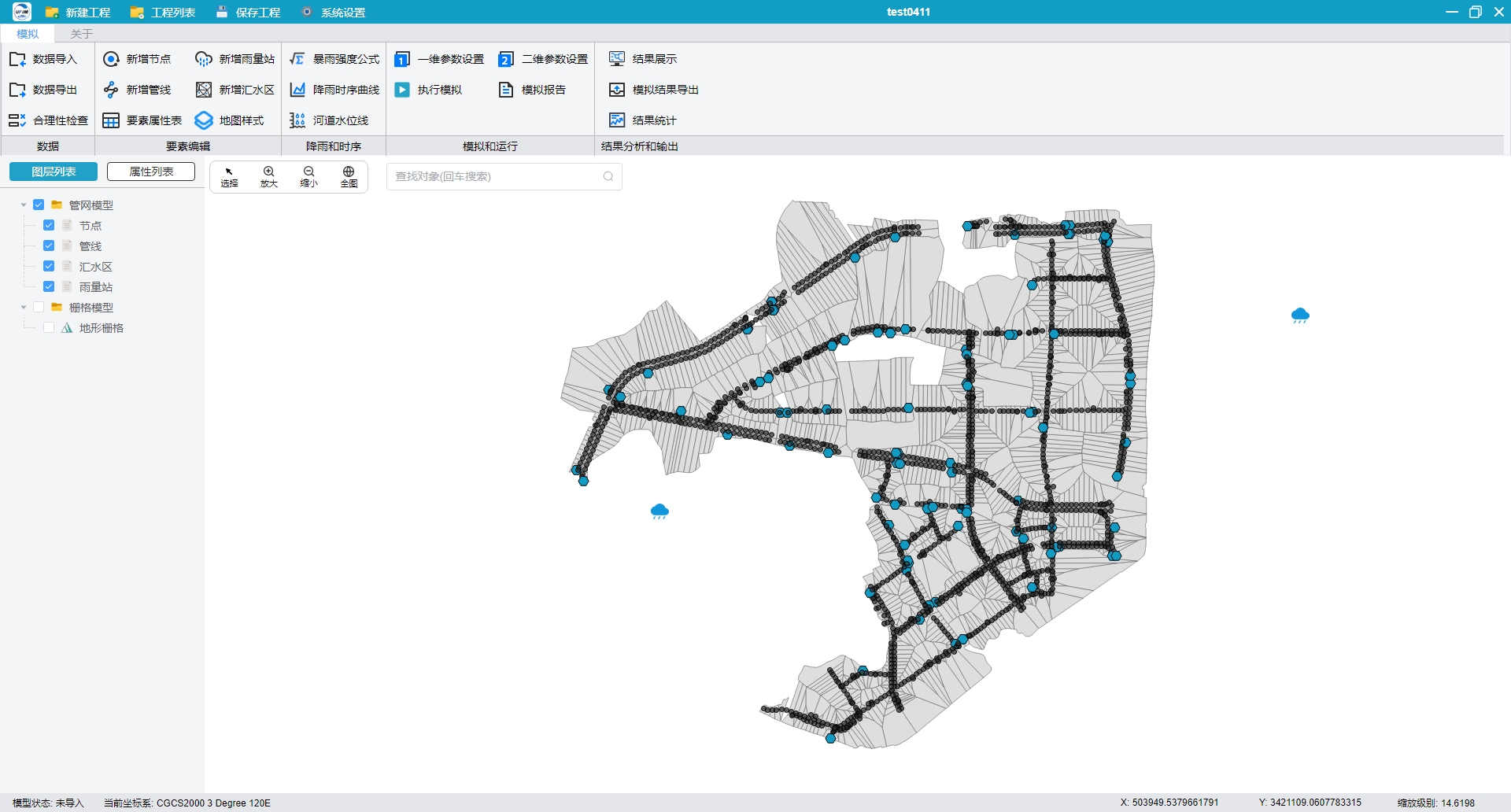
Task: Select the 新增节点 add node tool
Action: [x=137, y=59]
